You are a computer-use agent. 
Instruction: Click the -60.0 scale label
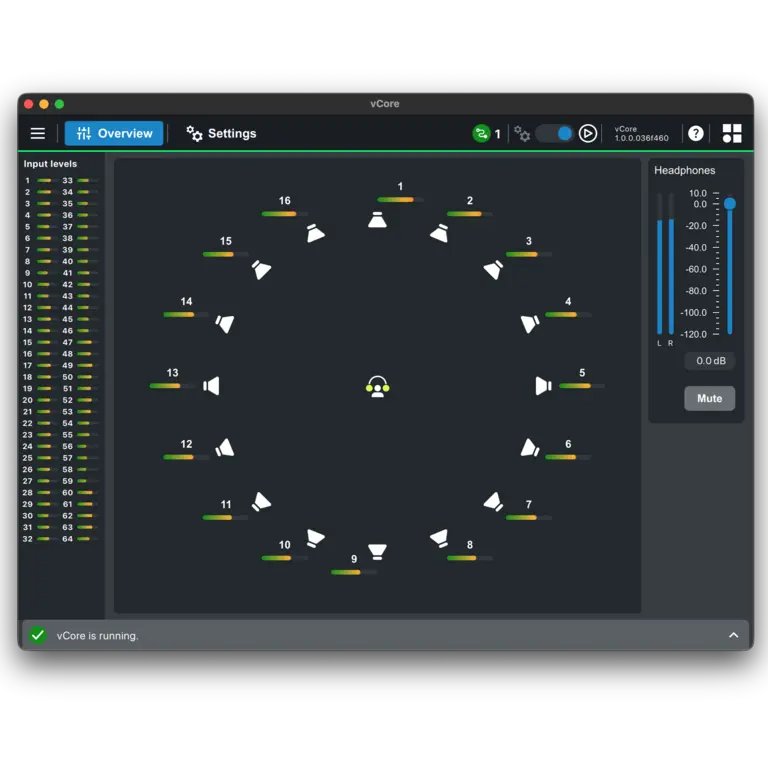(x=696, y=269)
